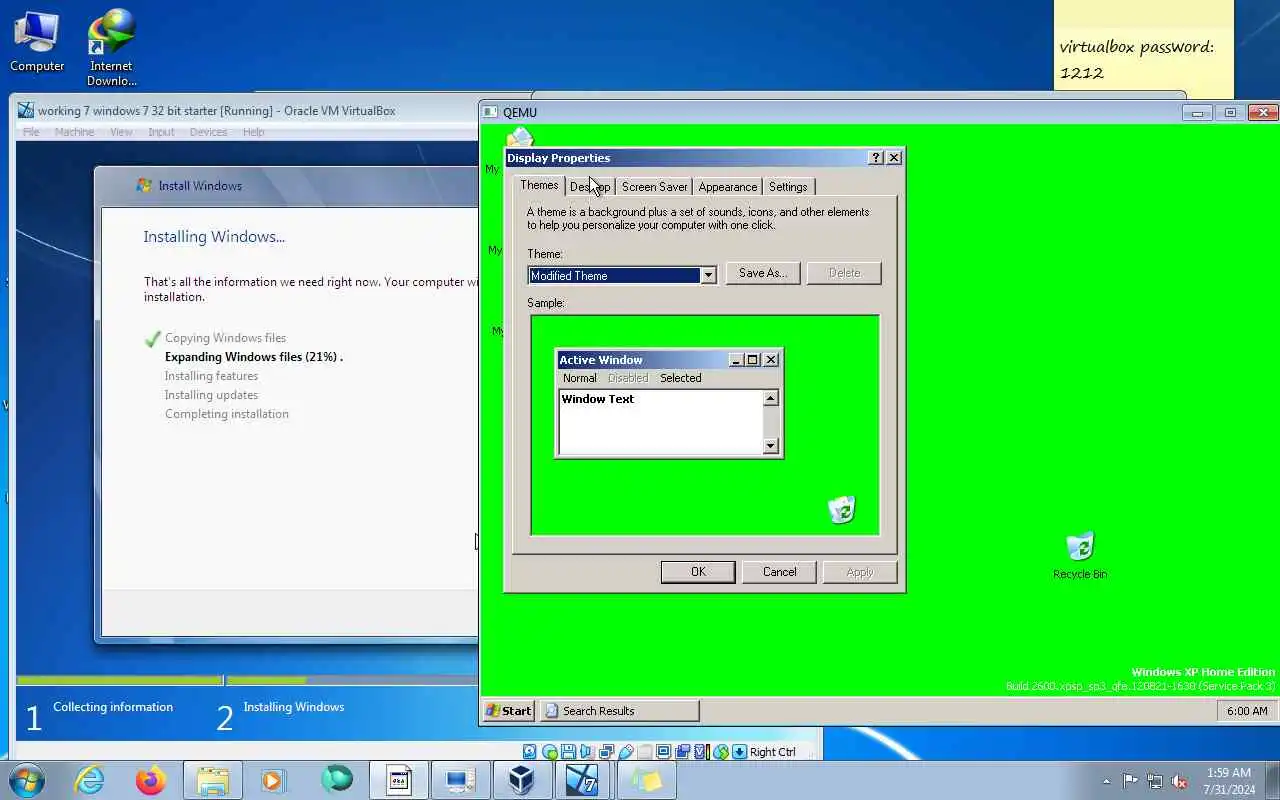1280x800 pixels.
Task: Click the VirtualBox floppy disk indicator
Action: click(568, 752)
